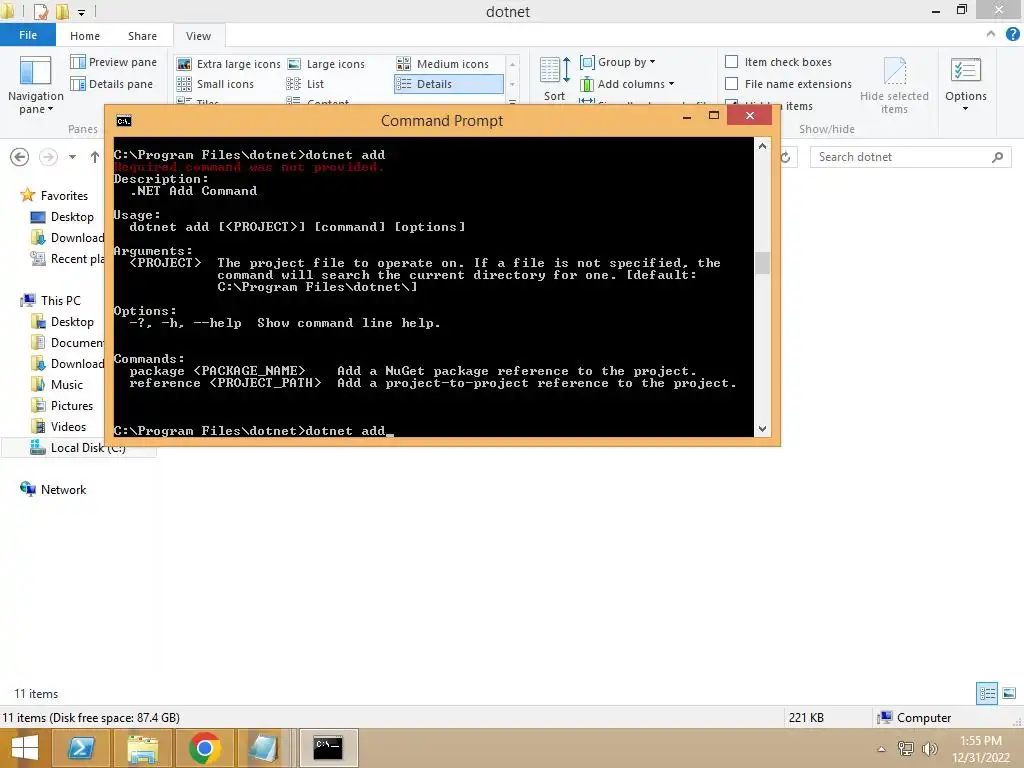Screen dimensions: 1024x768
Task: Click Command Prompt scrollbar up arrow
Action: 762,146
